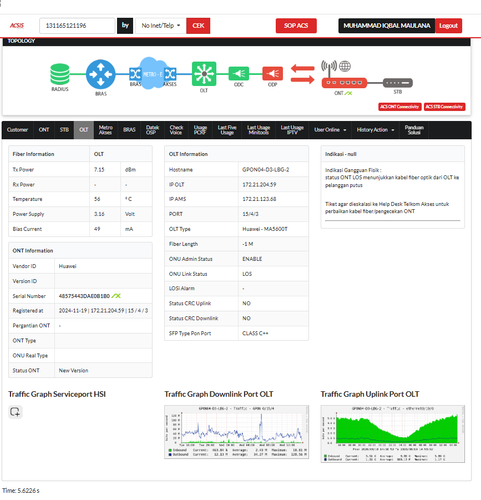Click the red CEK button

198,26
